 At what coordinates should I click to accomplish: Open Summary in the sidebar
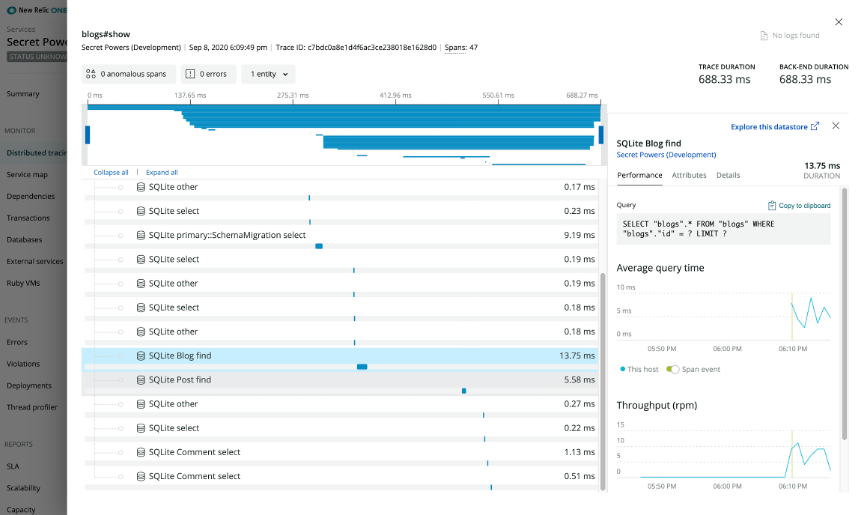(23, 93)
